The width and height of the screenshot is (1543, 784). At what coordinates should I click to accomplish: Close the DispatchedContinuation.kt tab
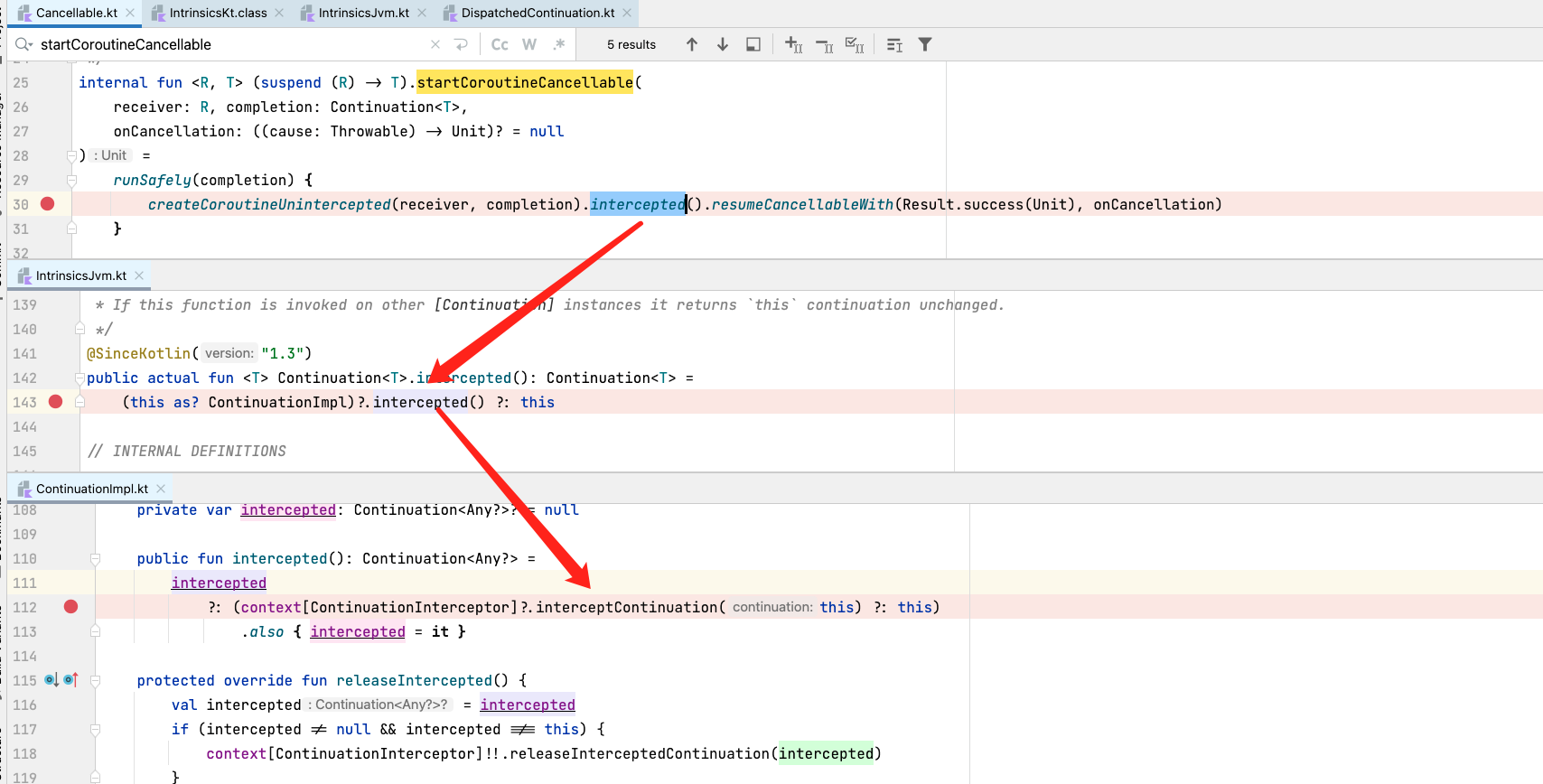click(x=627, y=13)
